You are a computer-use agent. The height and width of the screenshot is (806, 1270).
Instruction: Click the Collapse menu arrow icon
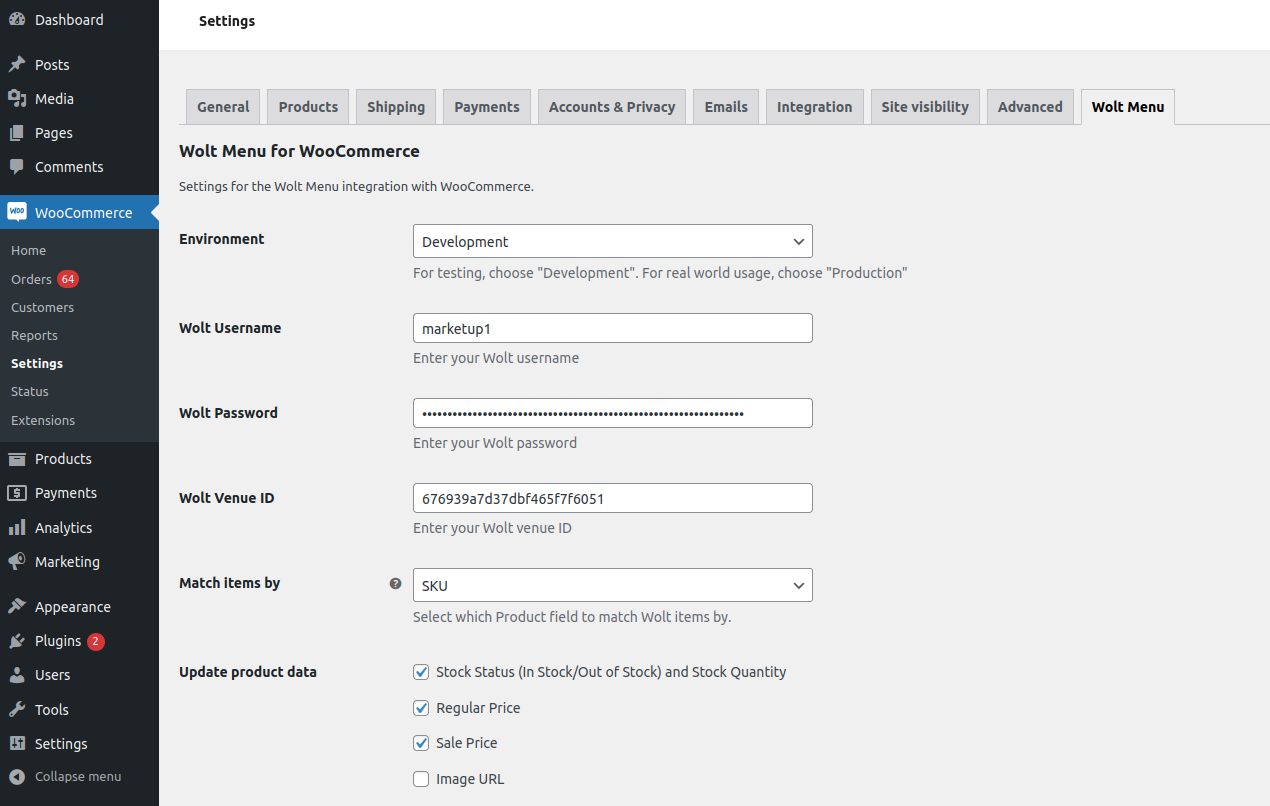[17, 777]
